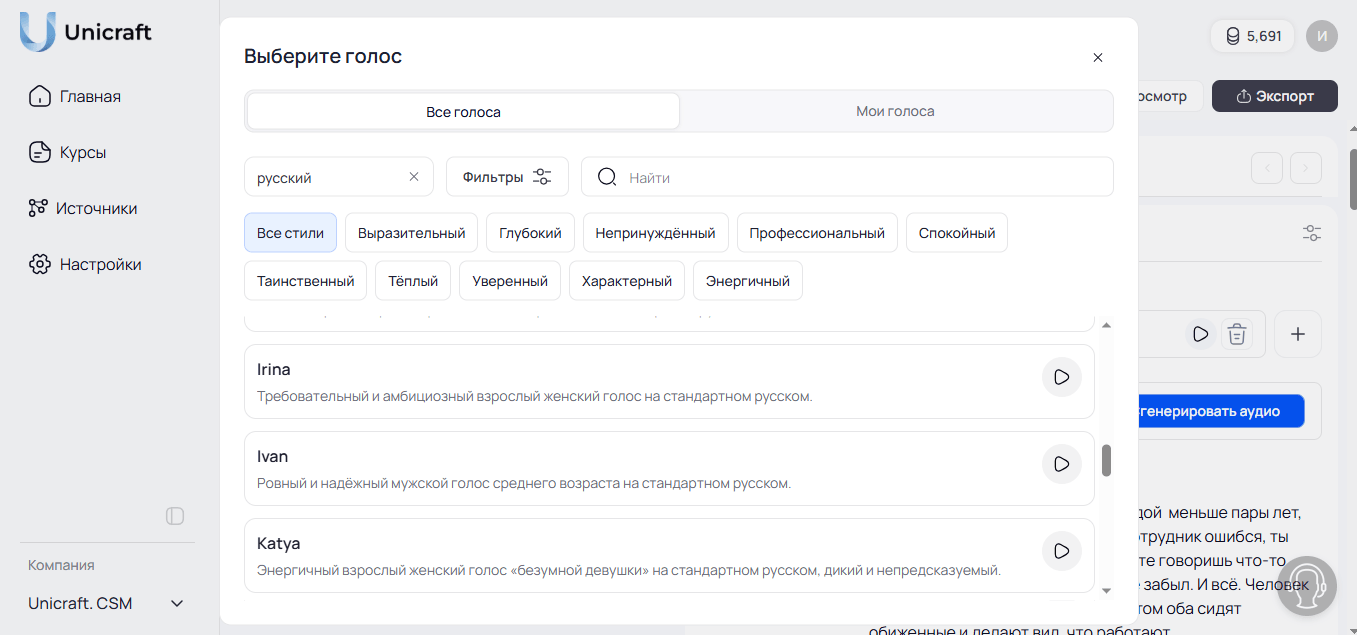The width and height of the screenshot is (1357, 635).
Task: Click the search magnifier icon
Action: pyautogui.click(x=607, y=177)
